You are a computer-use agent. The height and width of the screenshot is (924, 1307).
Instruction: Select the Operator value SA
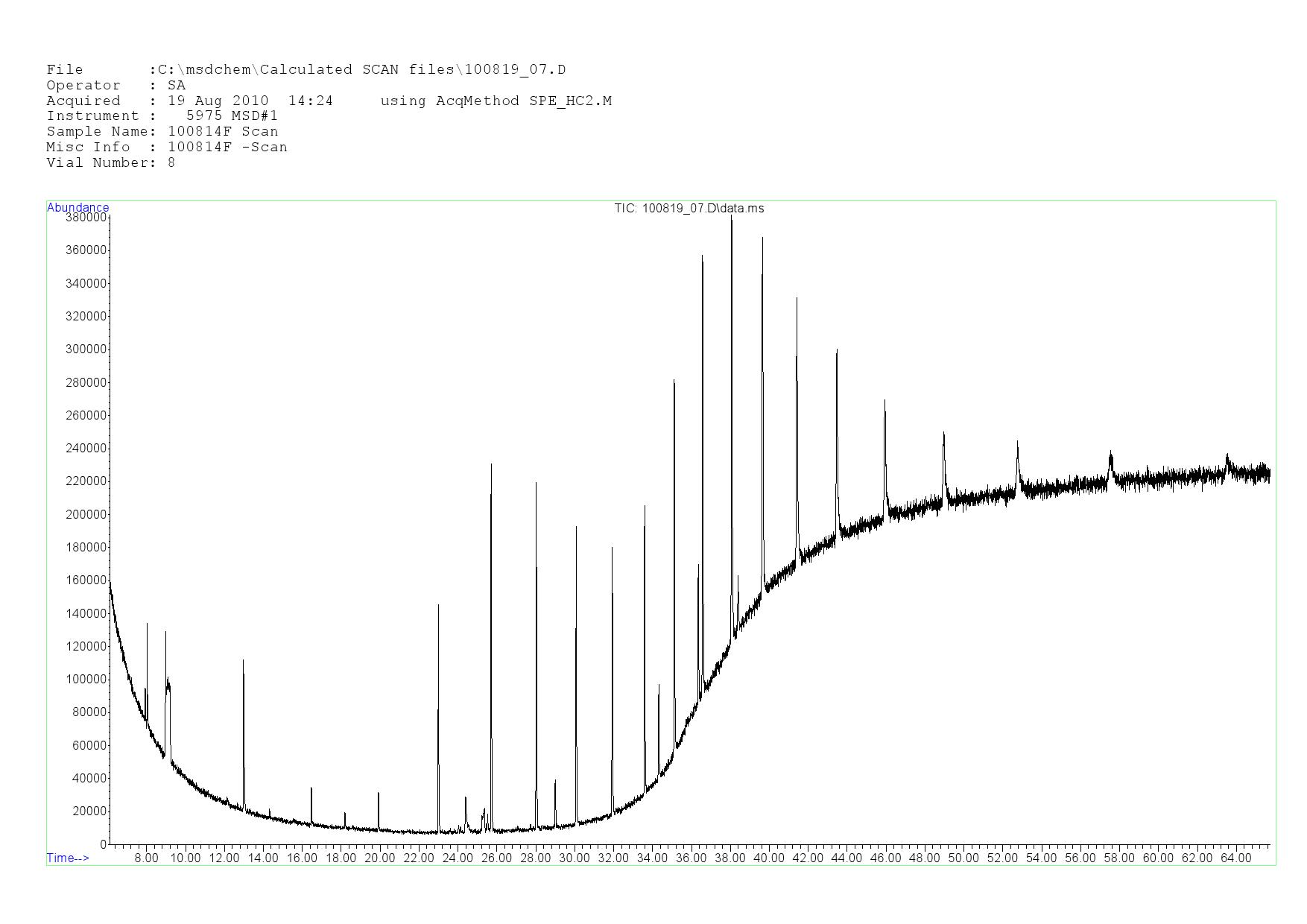tap(177, 85)
